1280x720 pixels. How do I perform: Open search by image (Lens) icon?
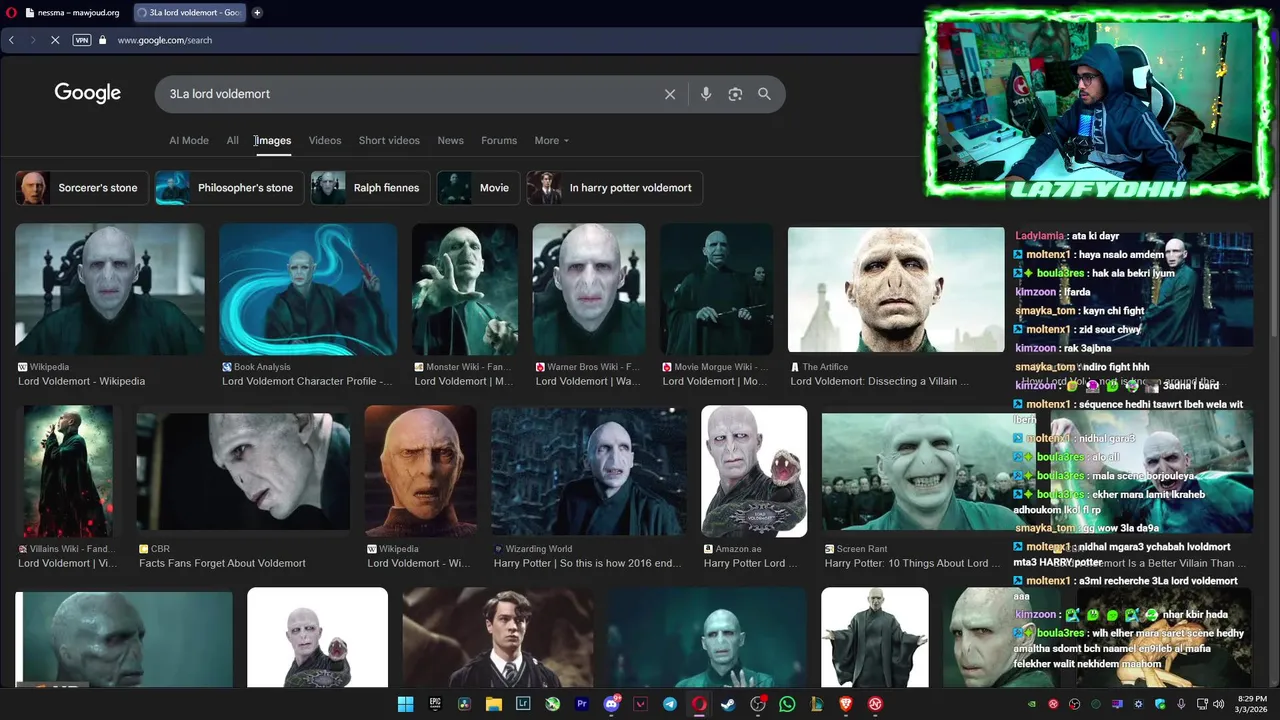tap(735, 94)
